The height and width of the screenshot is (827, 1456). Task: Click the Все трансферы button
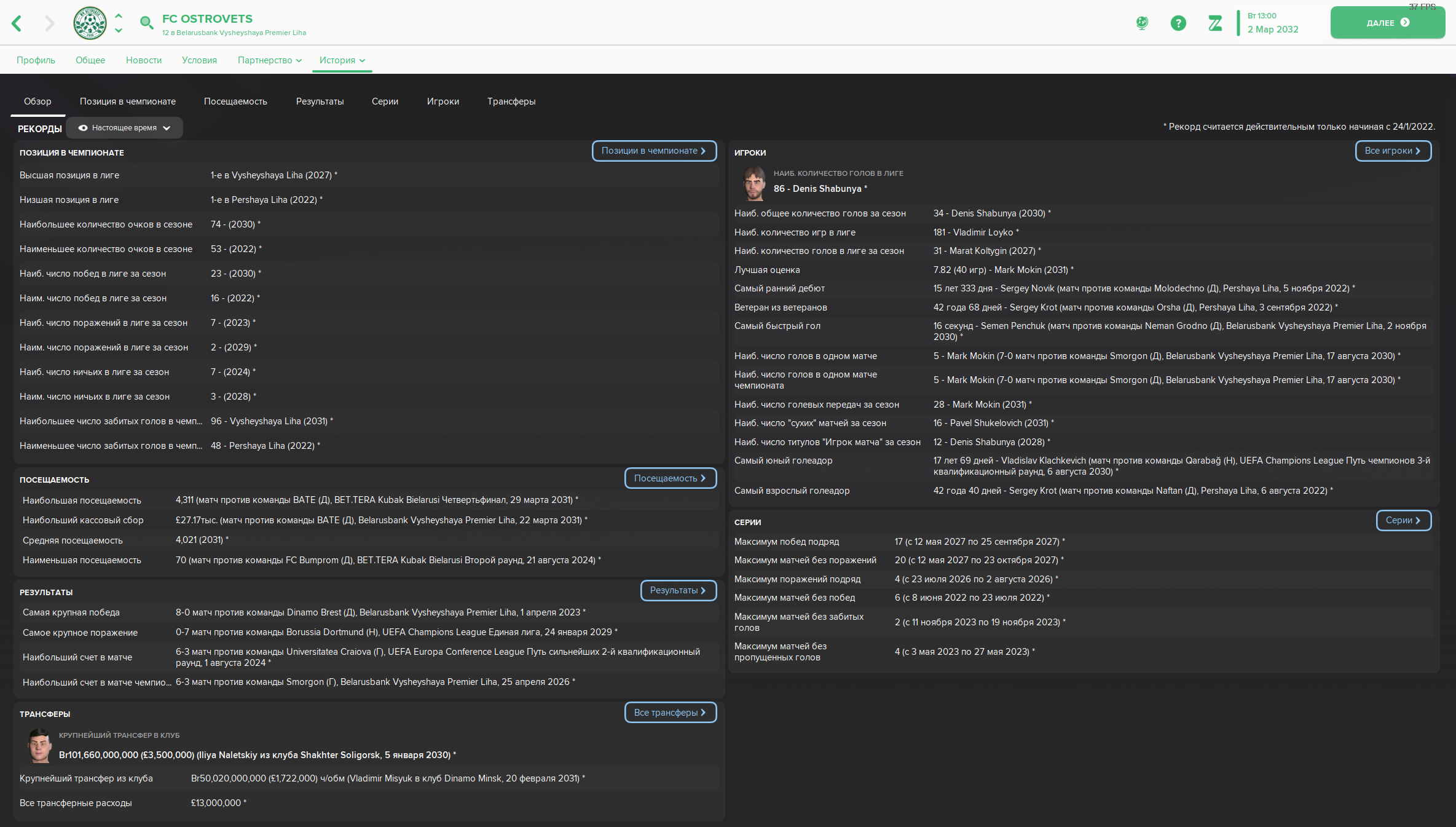pos(671,713)
